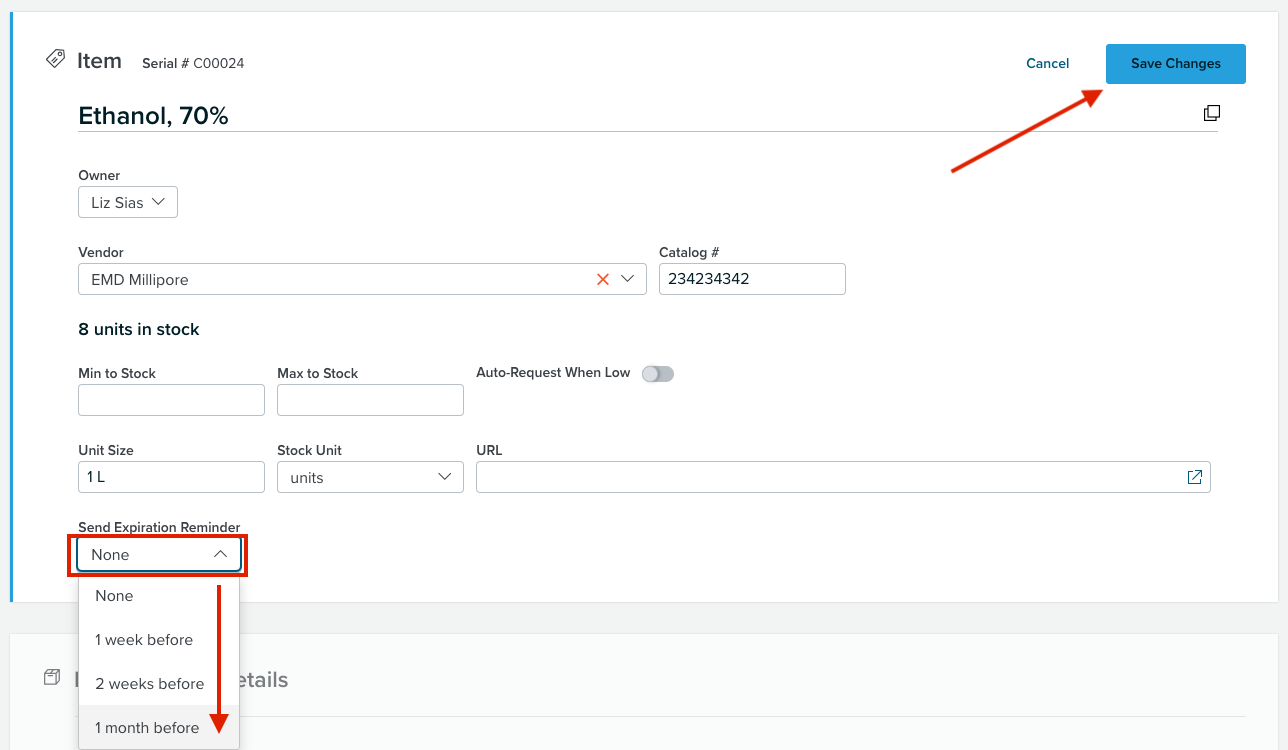
Task: Select the 1 month before option
Action: 159,728
